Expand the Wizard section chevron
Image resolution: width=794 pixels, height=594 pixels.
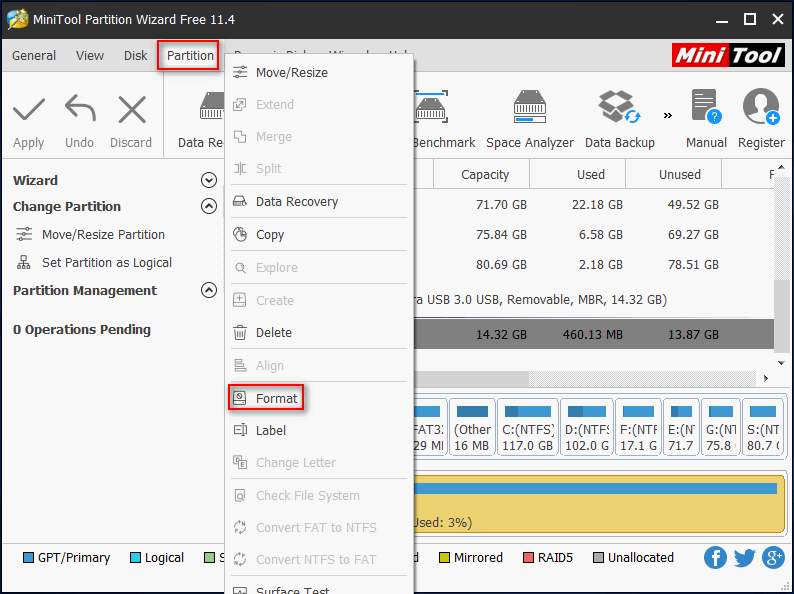(x=209, y=180)
